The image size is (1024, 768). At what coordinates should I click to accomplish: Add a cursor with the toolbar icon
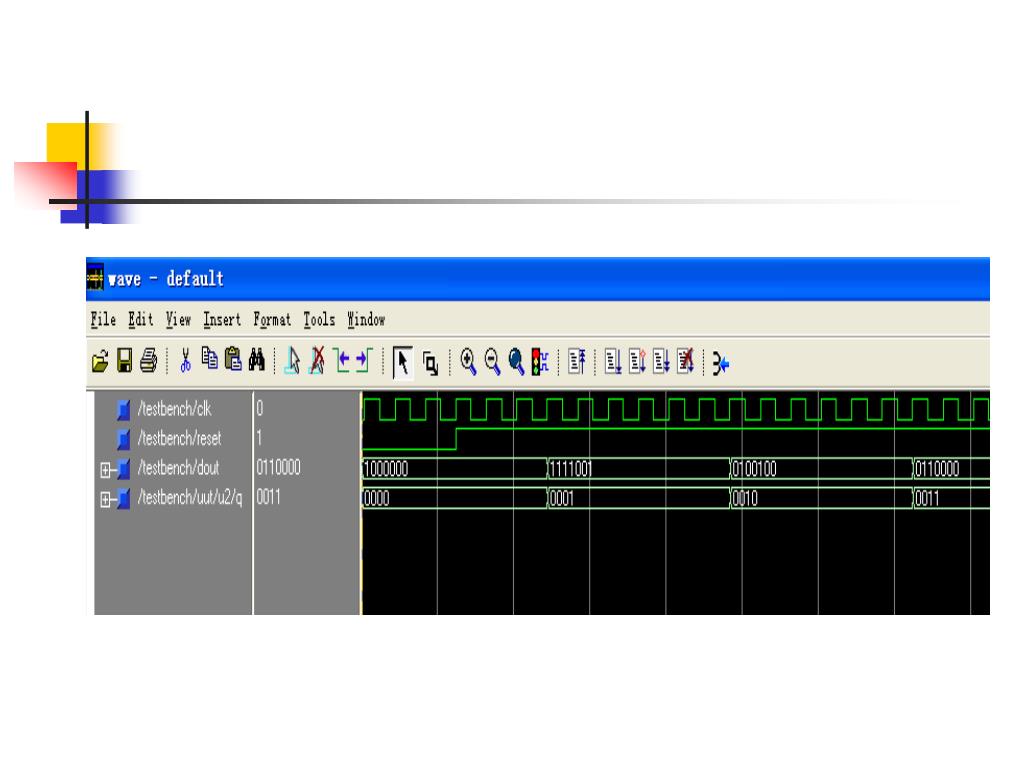click(293, 360)
